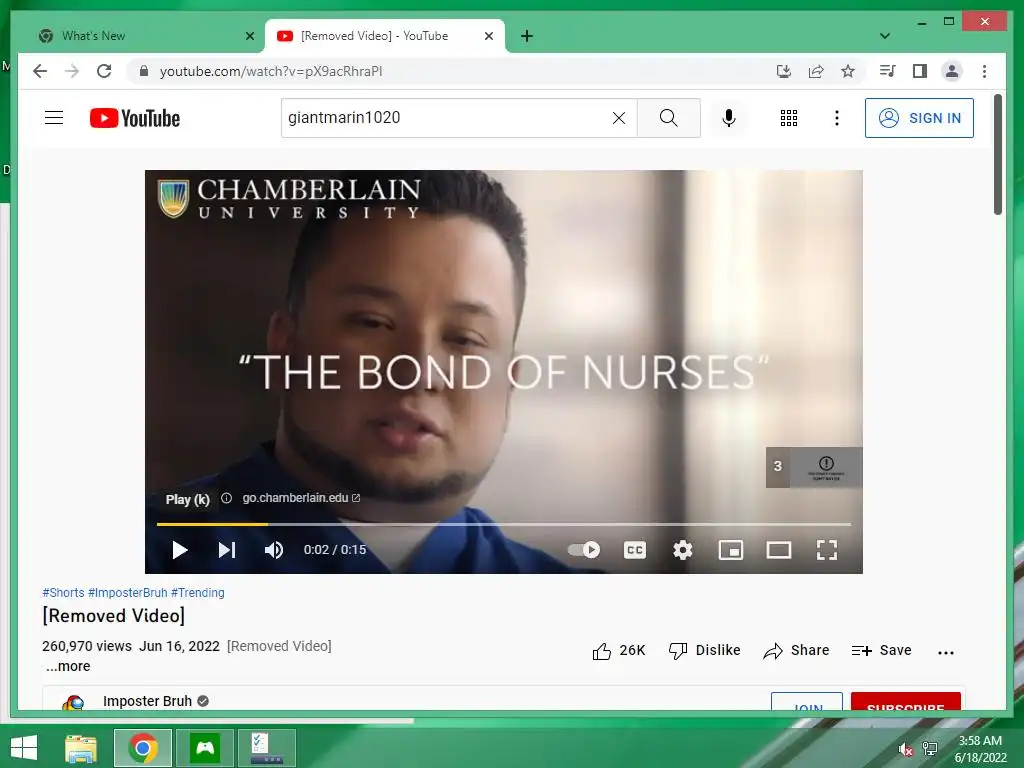Toggle closed captions CC

634,550
